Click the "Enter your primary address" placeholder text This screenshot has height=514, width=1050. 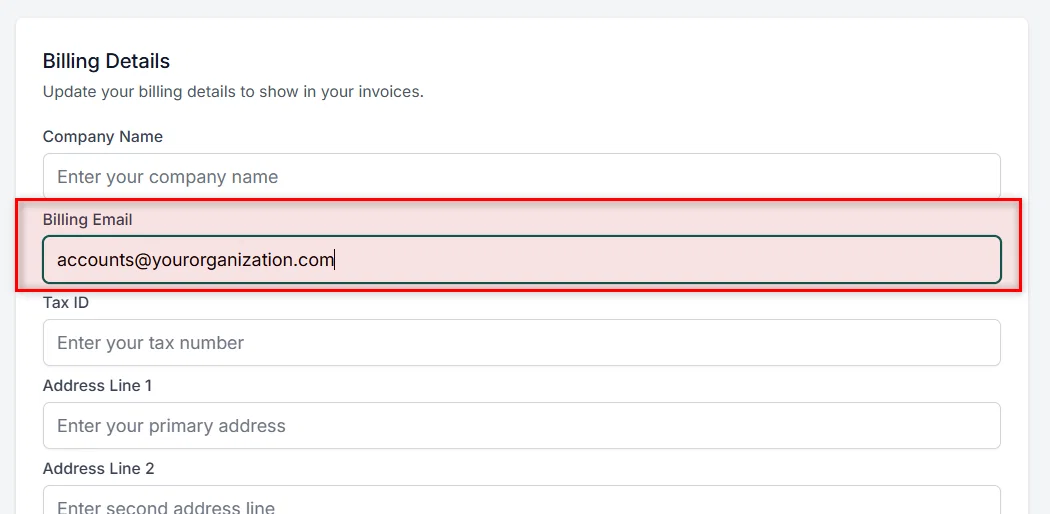pos(171,426)
